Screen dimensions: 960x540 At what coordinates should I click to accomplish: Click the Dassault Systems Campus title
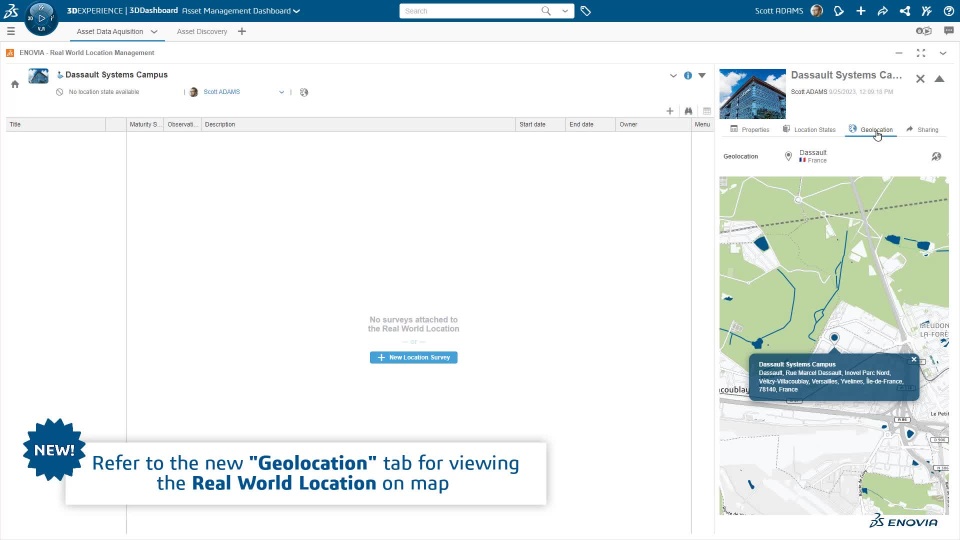click(116, 75)
